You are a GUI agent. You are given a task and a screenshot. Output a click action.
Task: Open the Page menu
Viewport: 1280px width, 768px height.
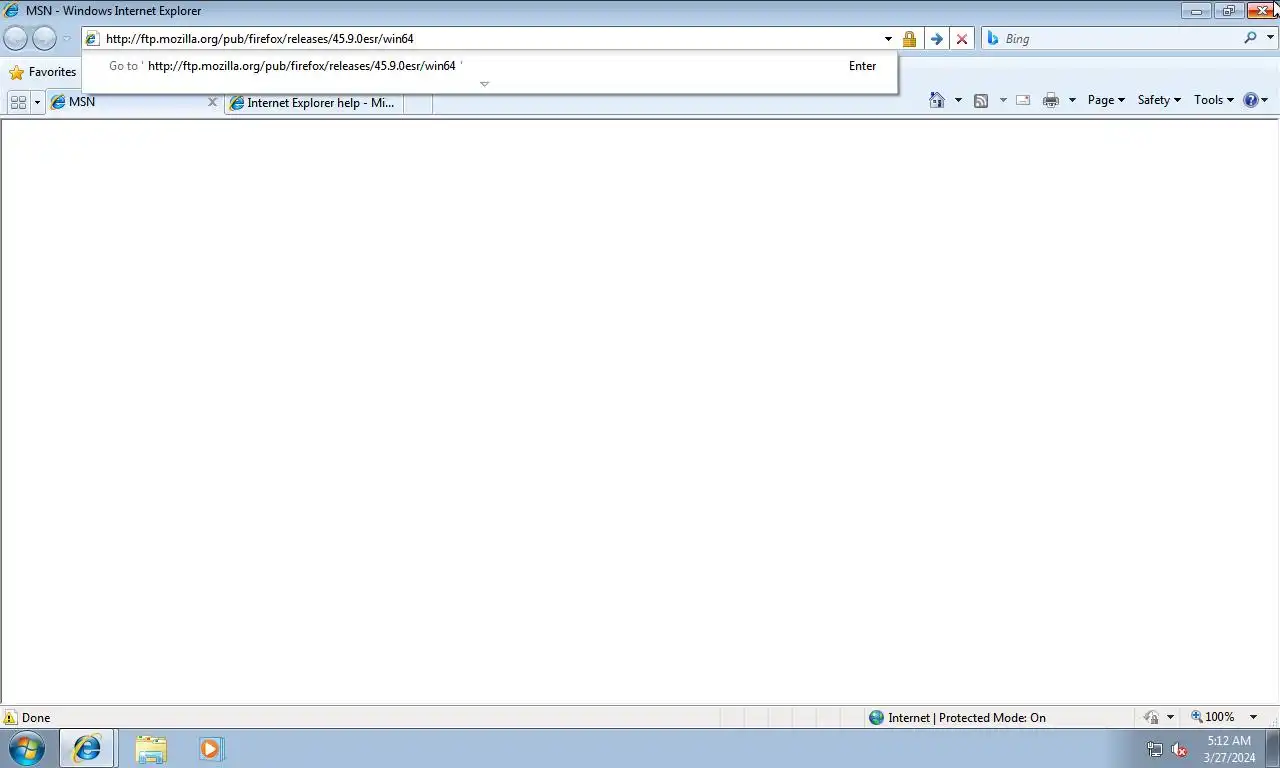click(x=1106, y=100)
